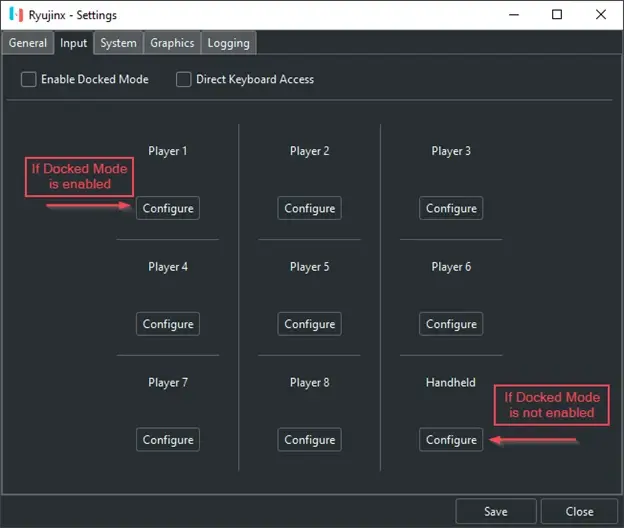Image resolution: width=624 pixels, height=528 pixels.
Task: Open the Logging tab
Action: coord(228,43)
